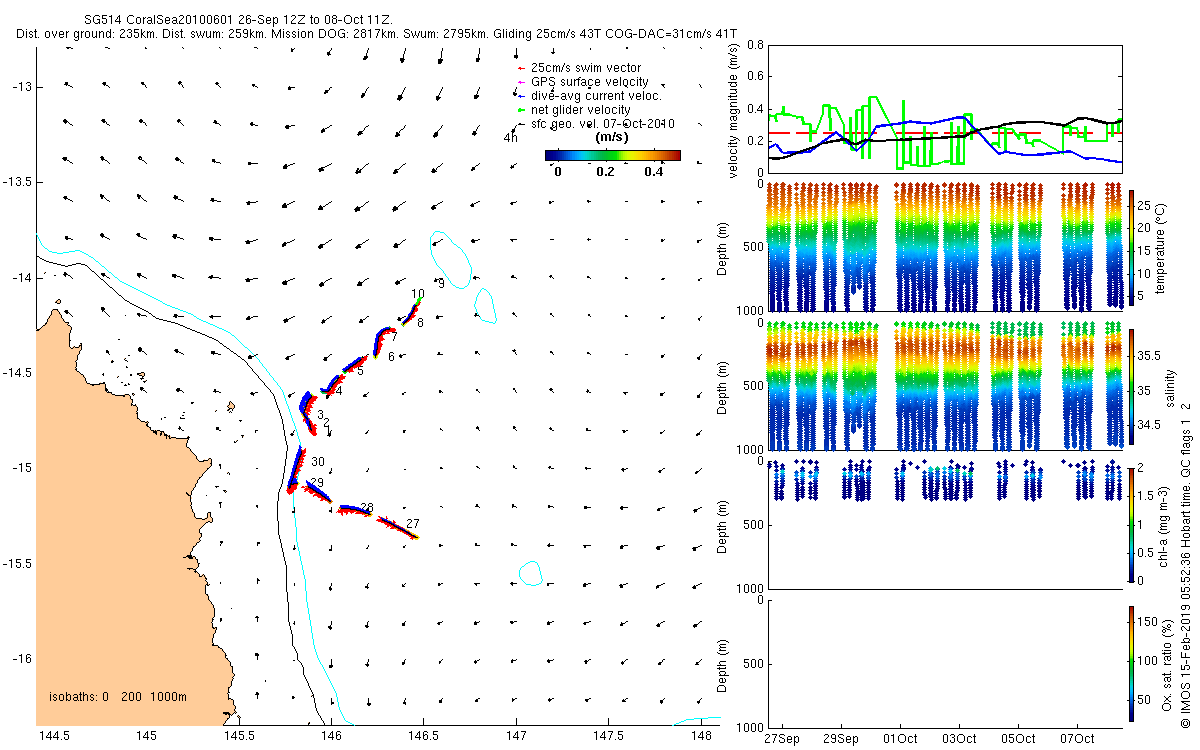This screenshot has height=750, width=1200.
Task: Click latitude tick '-15.5' on map axis
Action: [16, 564]
